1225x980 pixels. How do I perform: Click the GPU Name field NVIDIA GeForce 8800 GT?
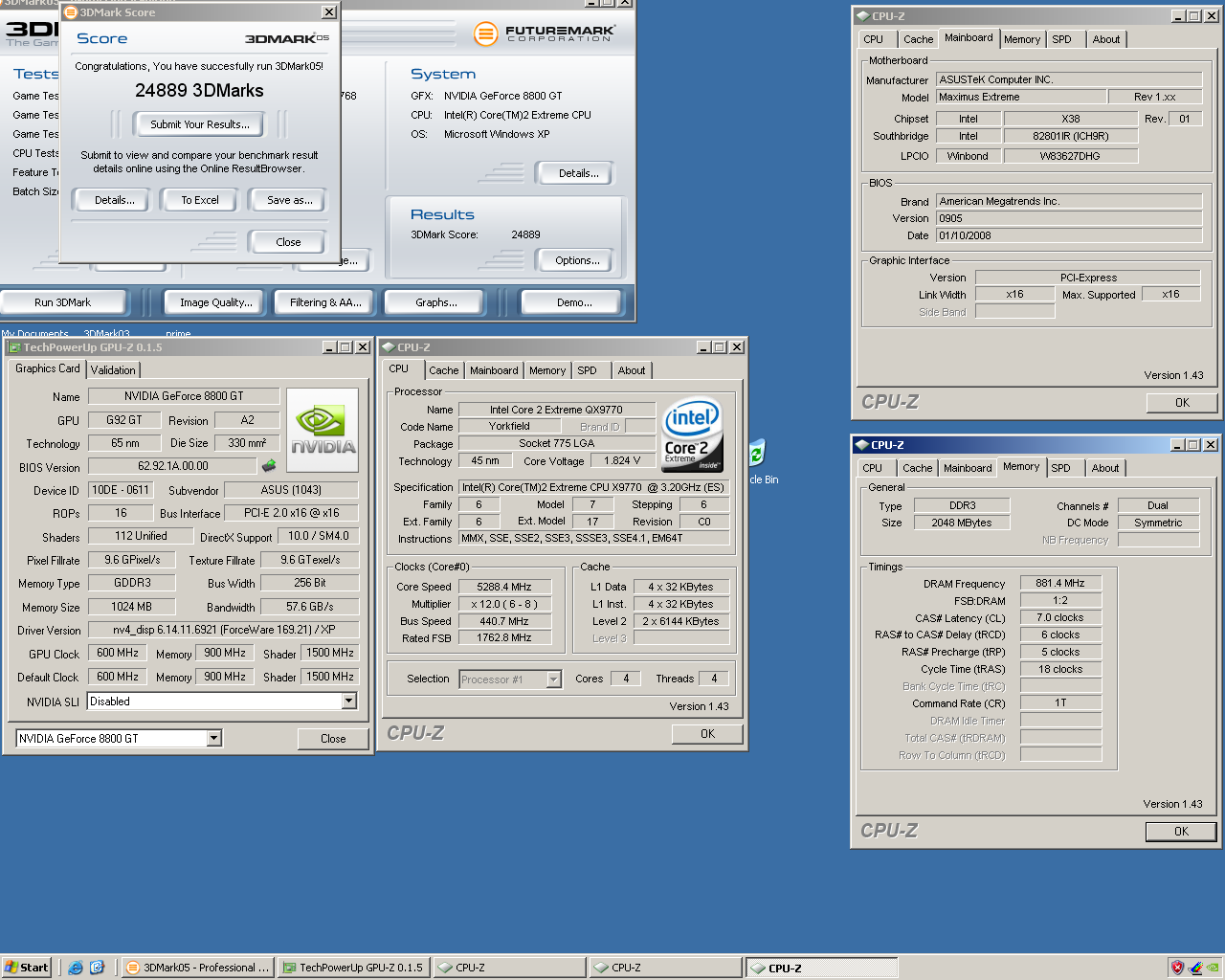tap(184, 396)
